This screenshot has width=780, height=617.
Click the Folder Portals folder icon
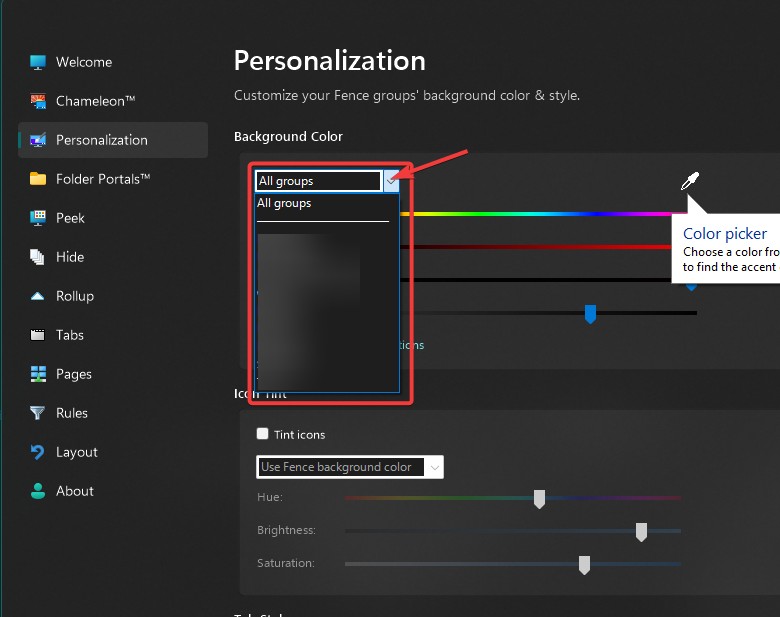point(38,179)
